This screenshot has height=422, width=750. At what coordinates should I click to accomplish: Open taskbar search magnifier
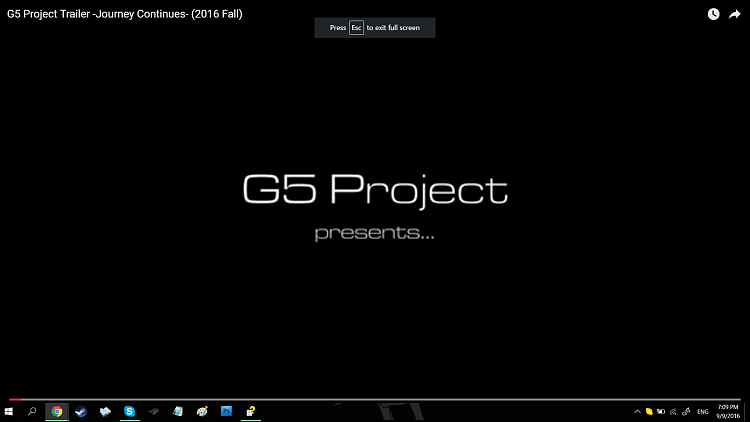pos(32,411)
